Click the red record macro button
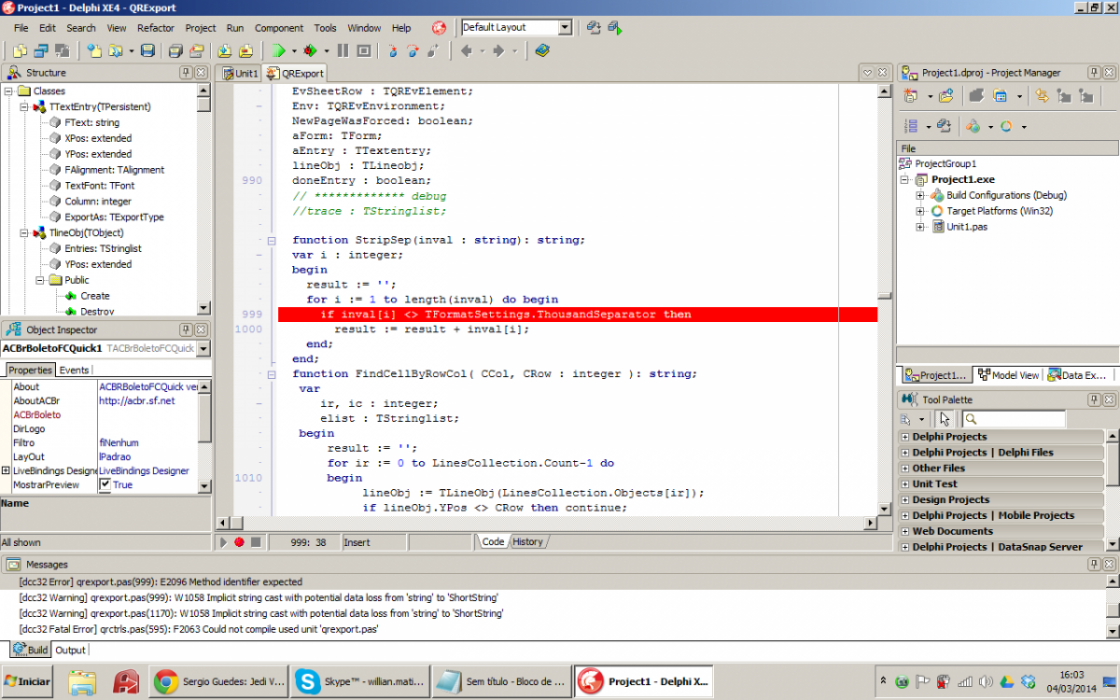 coord(239,542)
